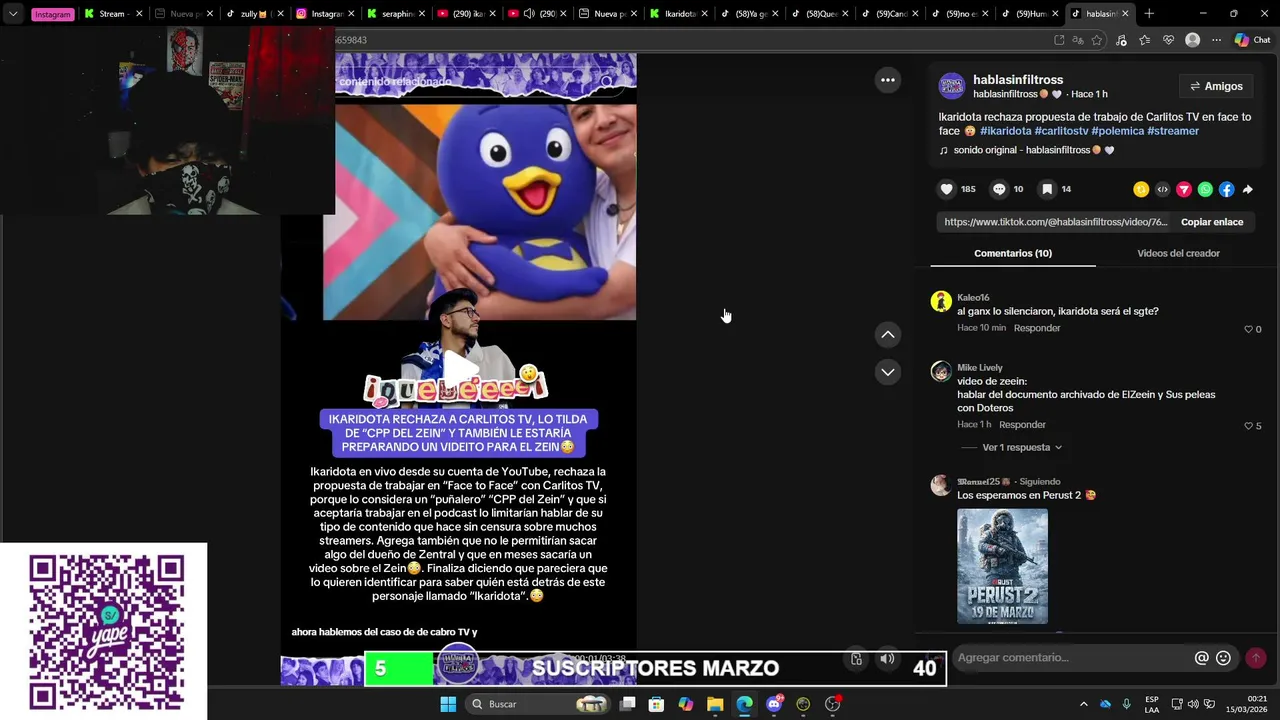Screen dimensions: 1280x720
Task: Open the #ikaridota hashtag
Action: (1005, 131)
